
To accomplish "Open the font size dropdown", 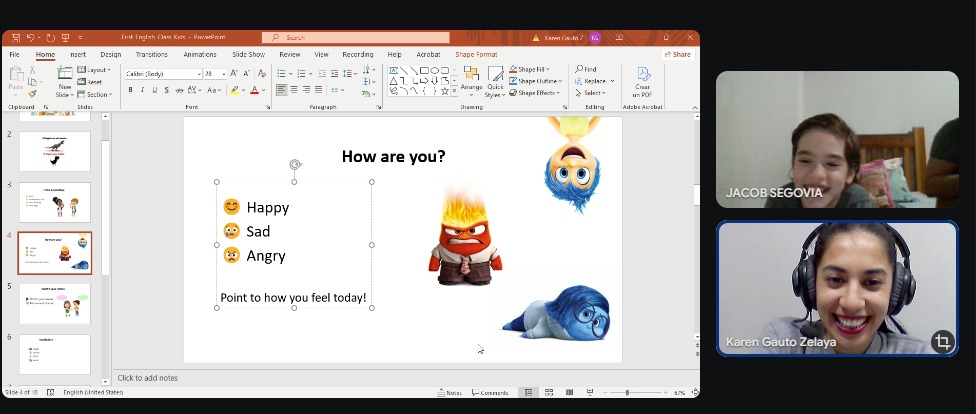I will 224,73.
